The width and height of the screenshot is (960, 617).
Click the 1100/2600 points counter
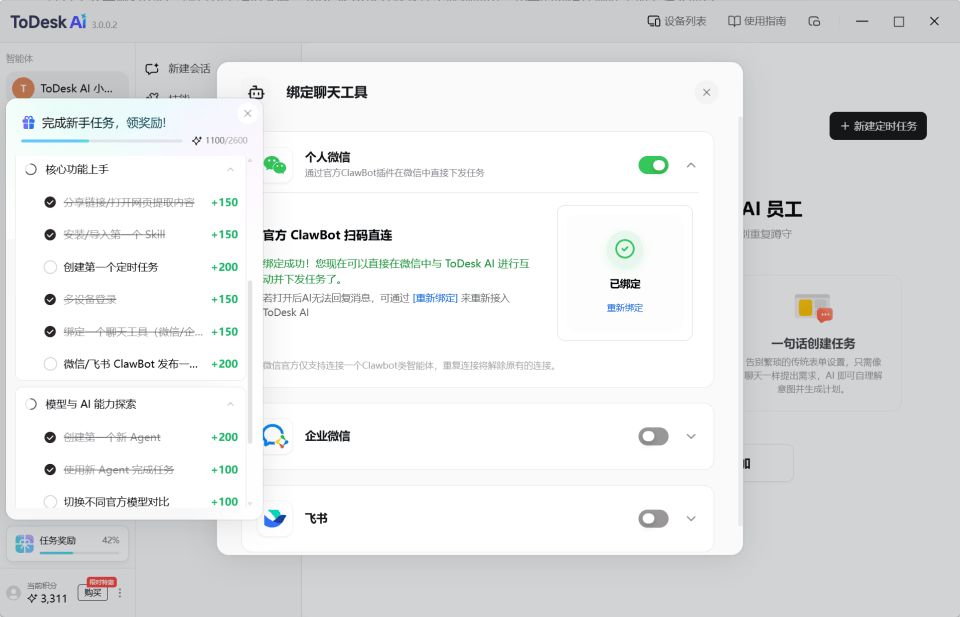220,140
